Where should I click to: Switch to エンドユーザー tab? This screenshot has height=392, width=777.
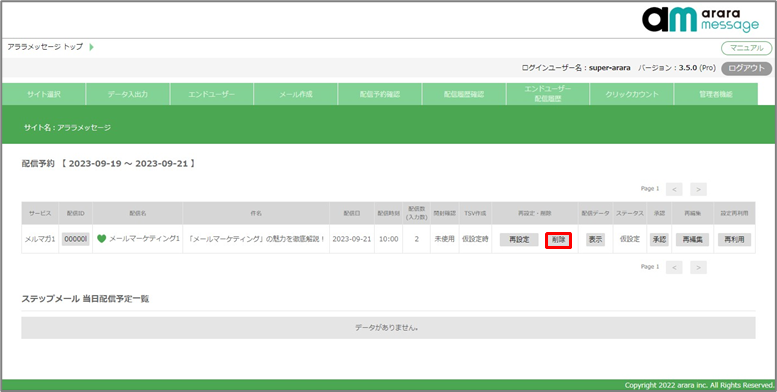(x=212, y=94)
